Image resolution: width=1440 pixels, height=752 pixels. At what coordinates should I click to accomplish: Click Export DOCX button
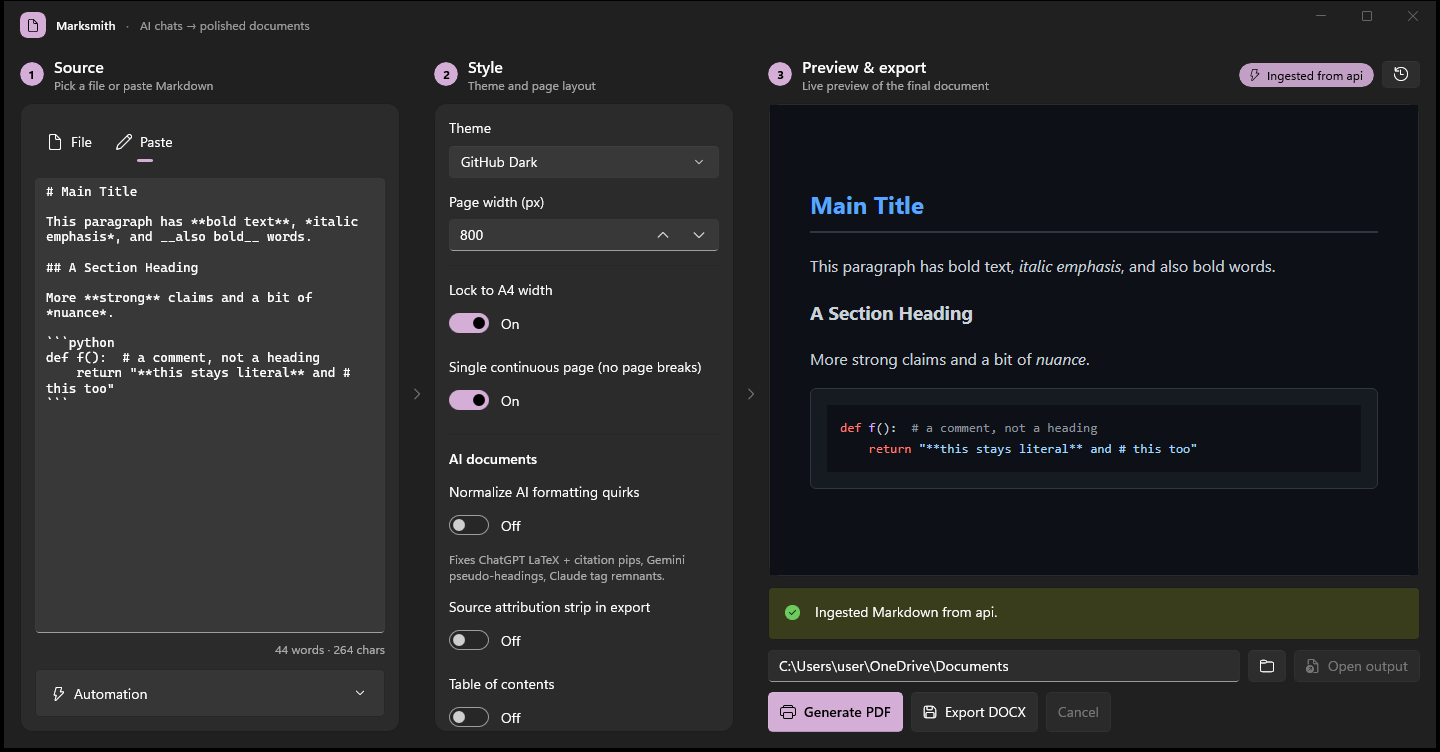974,712
